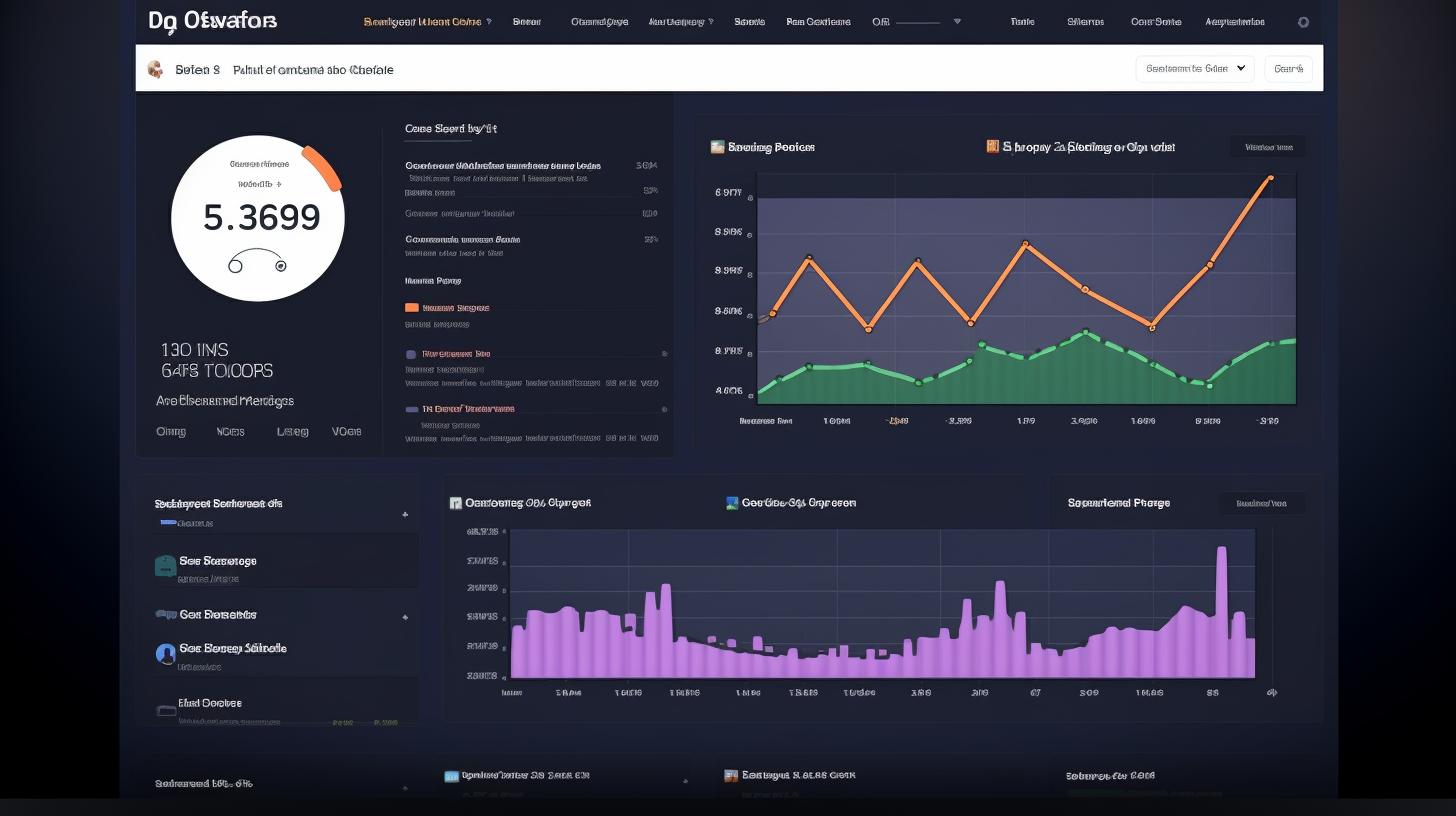Click the teal square icon in the sidebar list

(x=166, y=566)
